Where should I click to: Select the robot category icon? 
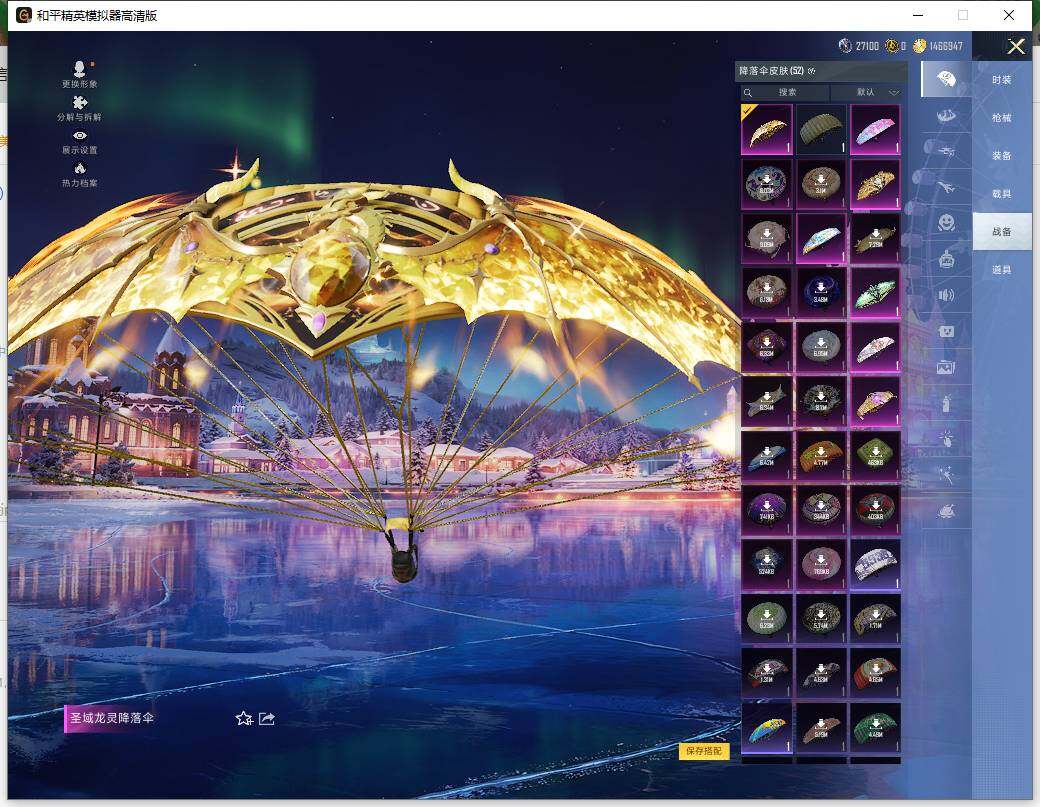click(x=946, y=259)
